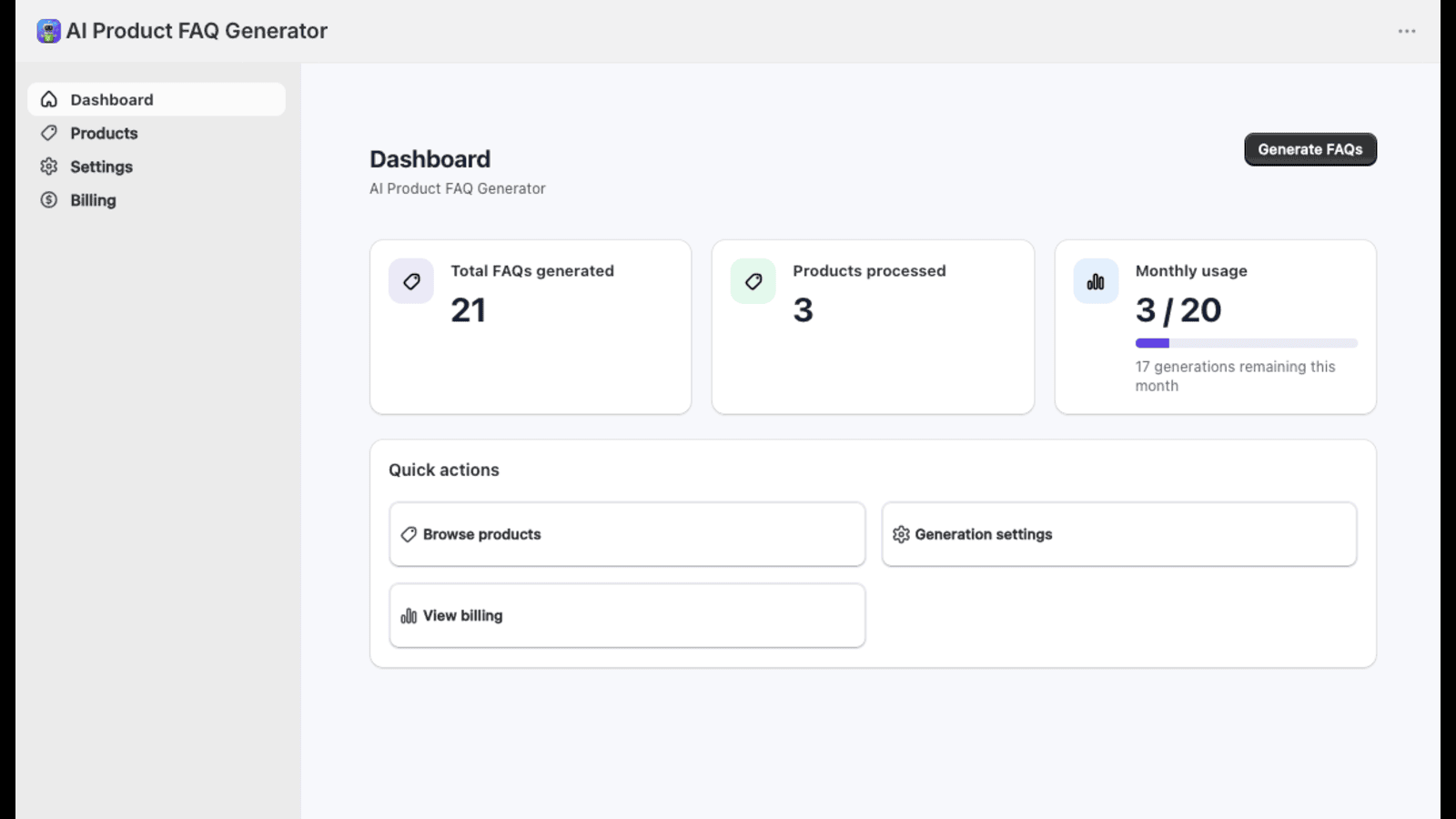Click the Settings gear icon in sidebar

(x=49, y=167)
